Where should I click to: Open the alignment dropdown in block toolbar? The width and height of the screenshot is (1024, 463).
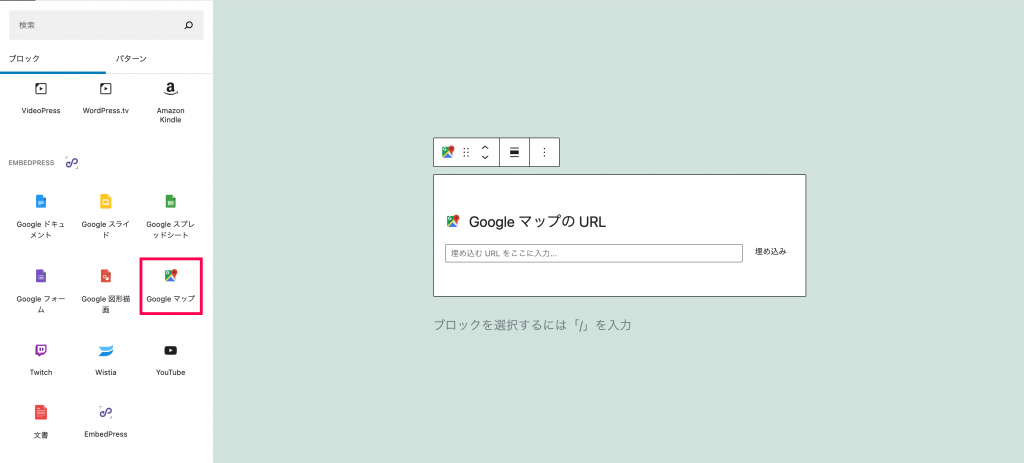pos(514,152)
